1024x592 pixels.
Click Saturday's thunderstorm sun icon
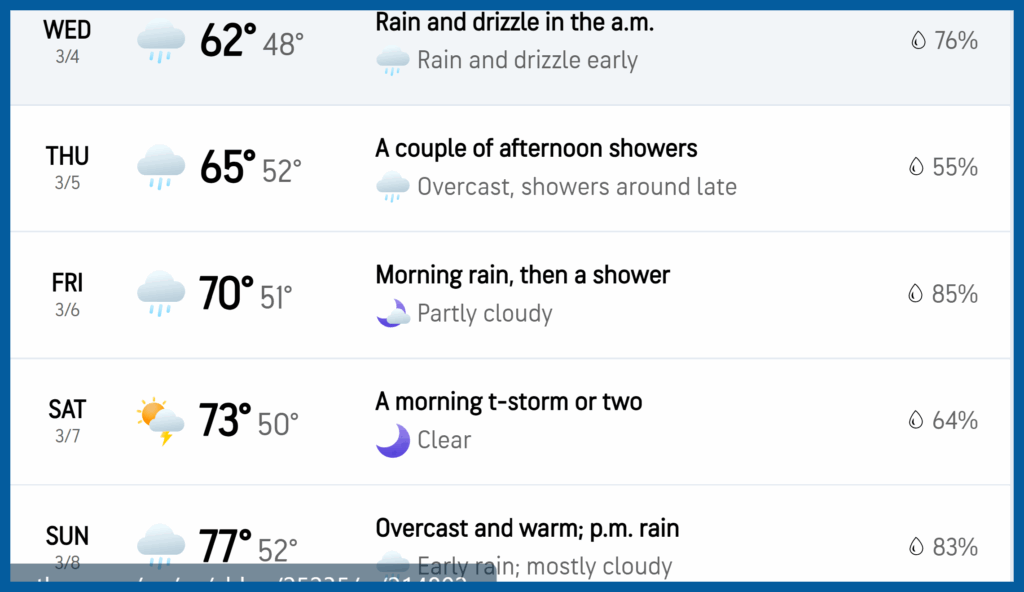pyautogui.click(x=160, y=421)
